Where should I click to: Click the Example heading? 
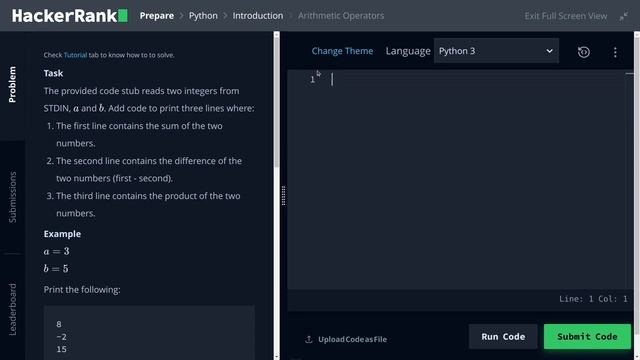tap(62, 234)
